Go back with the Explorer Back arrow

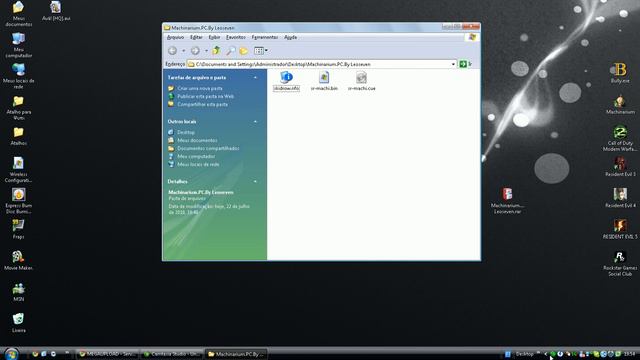click(x=173, y=51)
